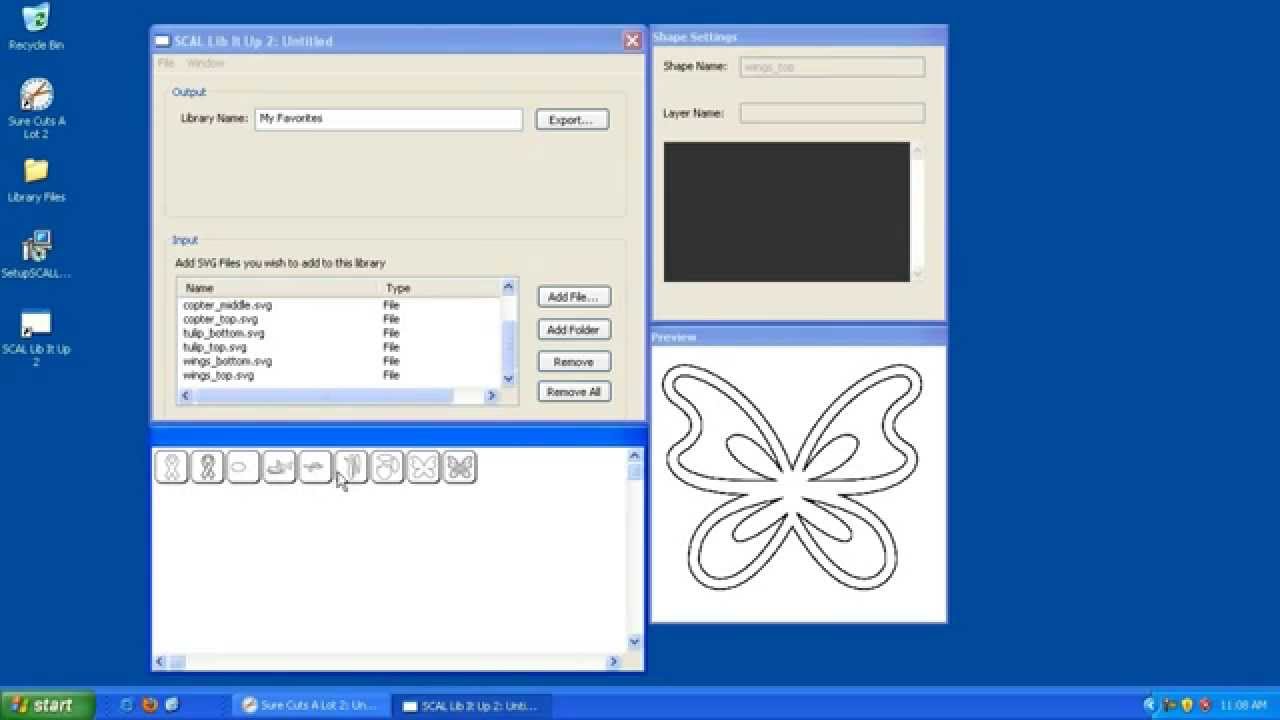
Task: Select the tulip flower shape thumbnail
Action: click(387, 467)
